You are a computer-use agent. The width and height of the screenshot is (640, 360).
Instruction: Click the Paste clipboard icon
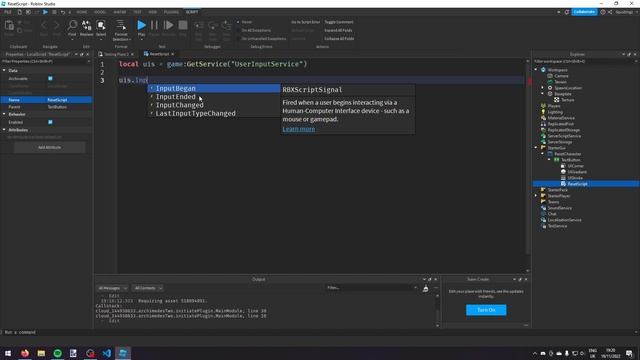click(9, 26)
